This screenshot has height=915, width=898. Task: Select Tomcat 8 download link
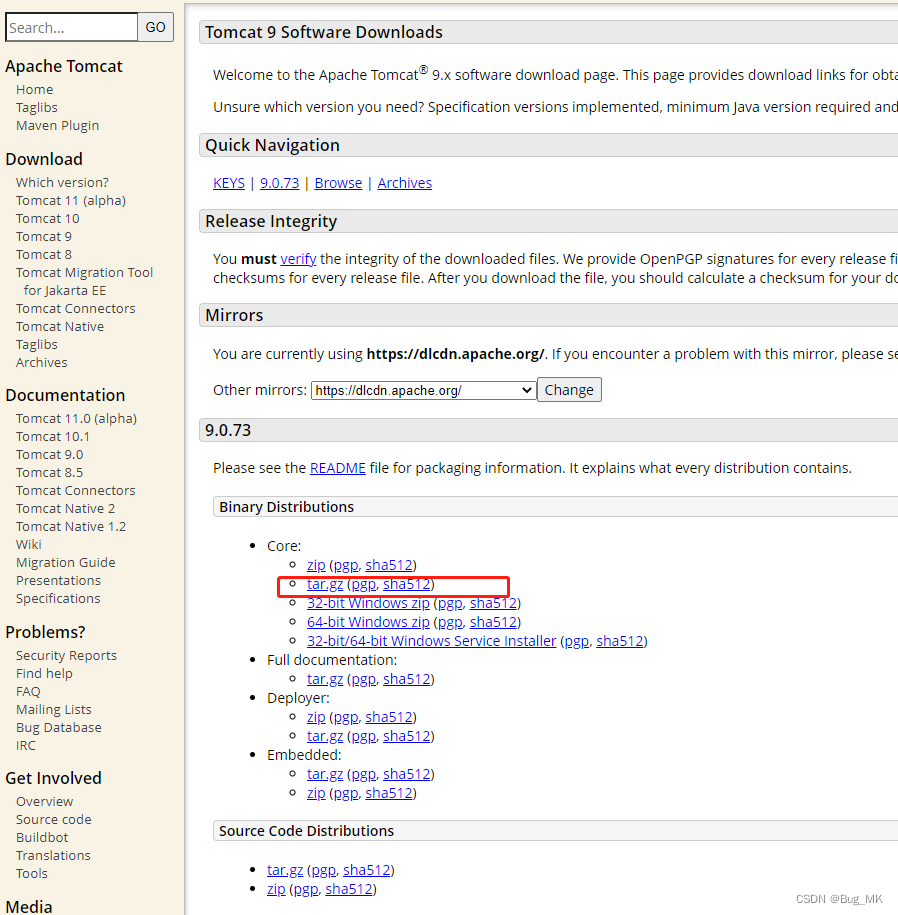pyautogui.click(x=44, y=254)
